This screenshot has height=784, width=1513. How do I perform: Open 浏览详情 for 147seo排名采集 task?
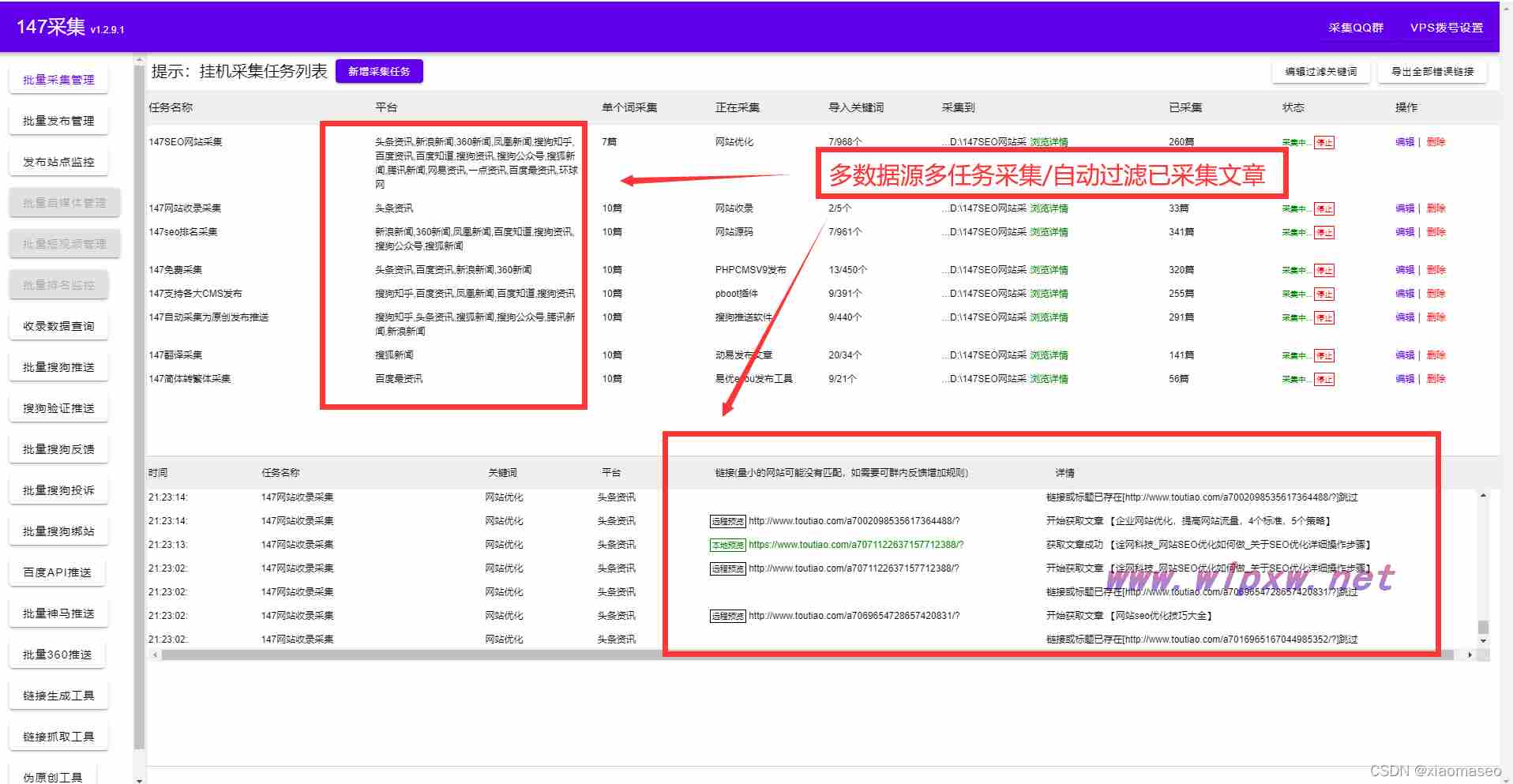point(1049,232)
